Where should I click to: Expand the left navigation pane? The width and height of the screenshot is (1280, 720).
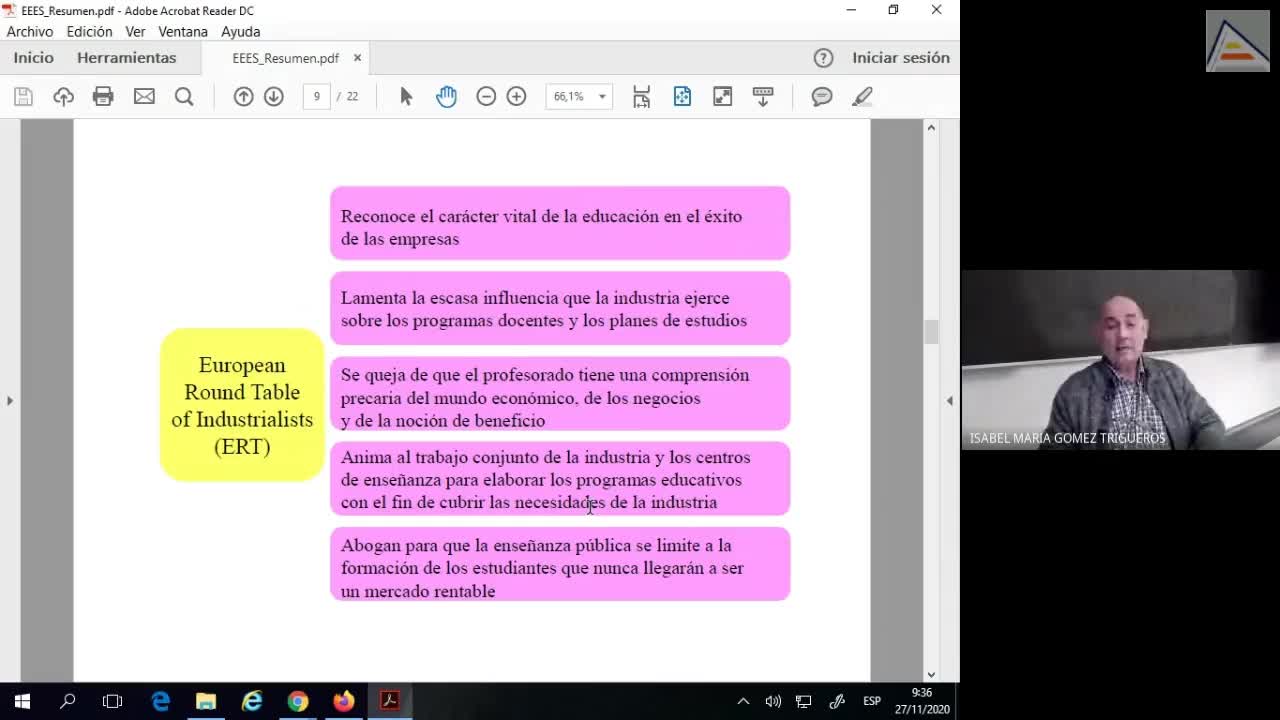click(x=10, y=401)
